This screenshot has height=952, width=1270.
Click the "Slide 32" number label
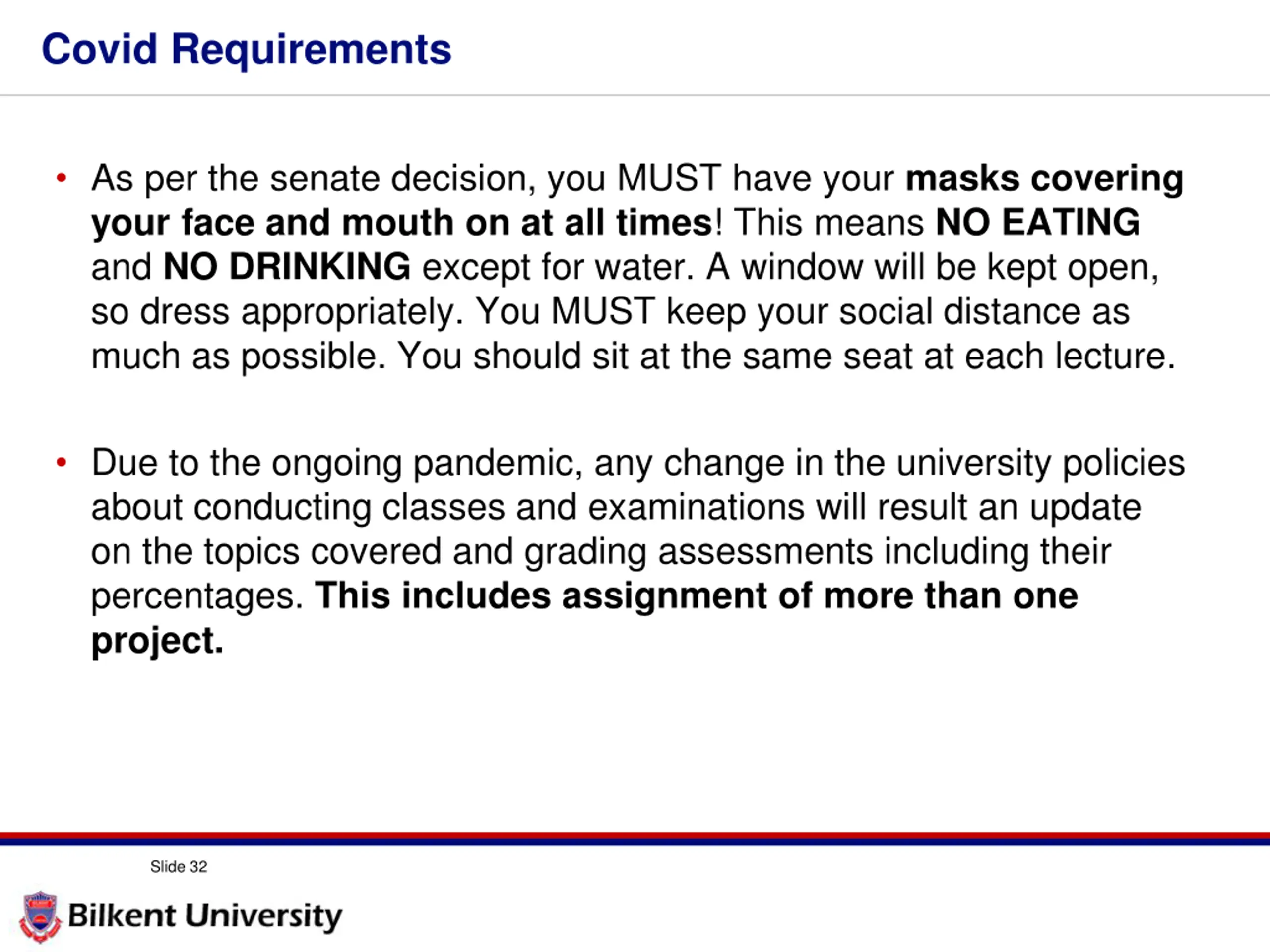tap(179, 867)
